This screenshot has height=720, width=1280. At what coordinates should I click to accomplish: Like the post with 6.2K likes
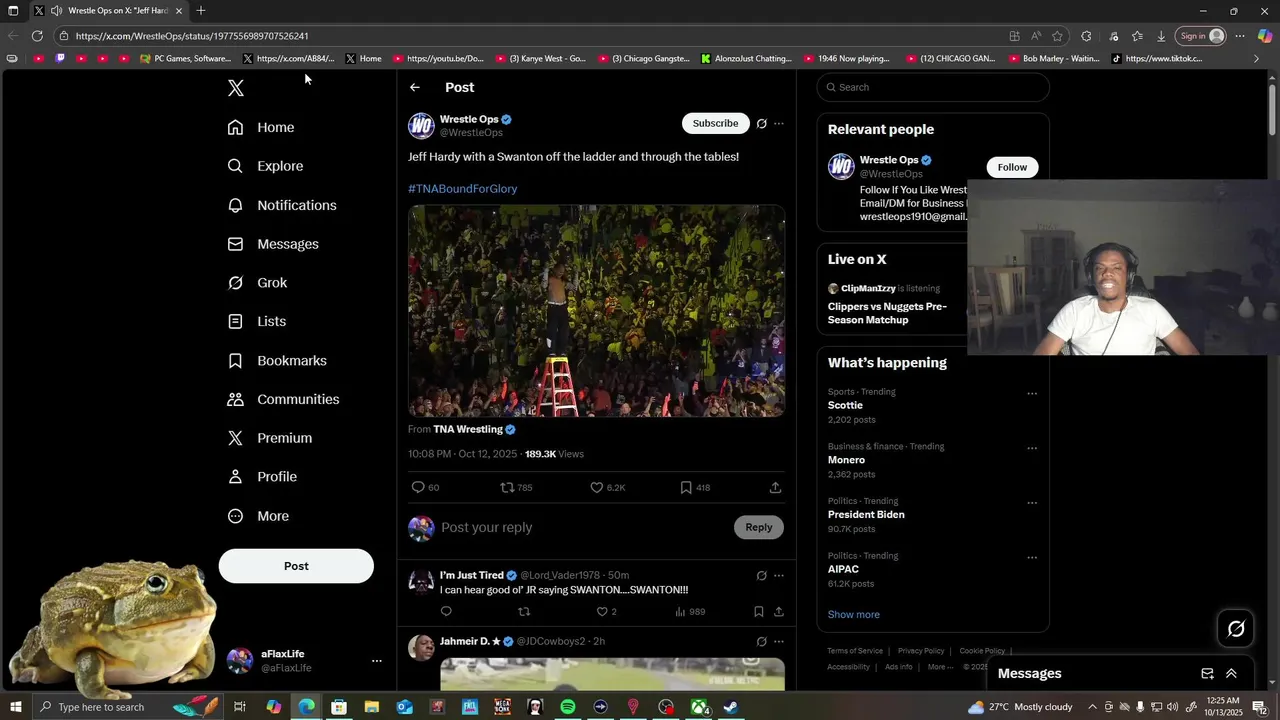tap(597, 487)
